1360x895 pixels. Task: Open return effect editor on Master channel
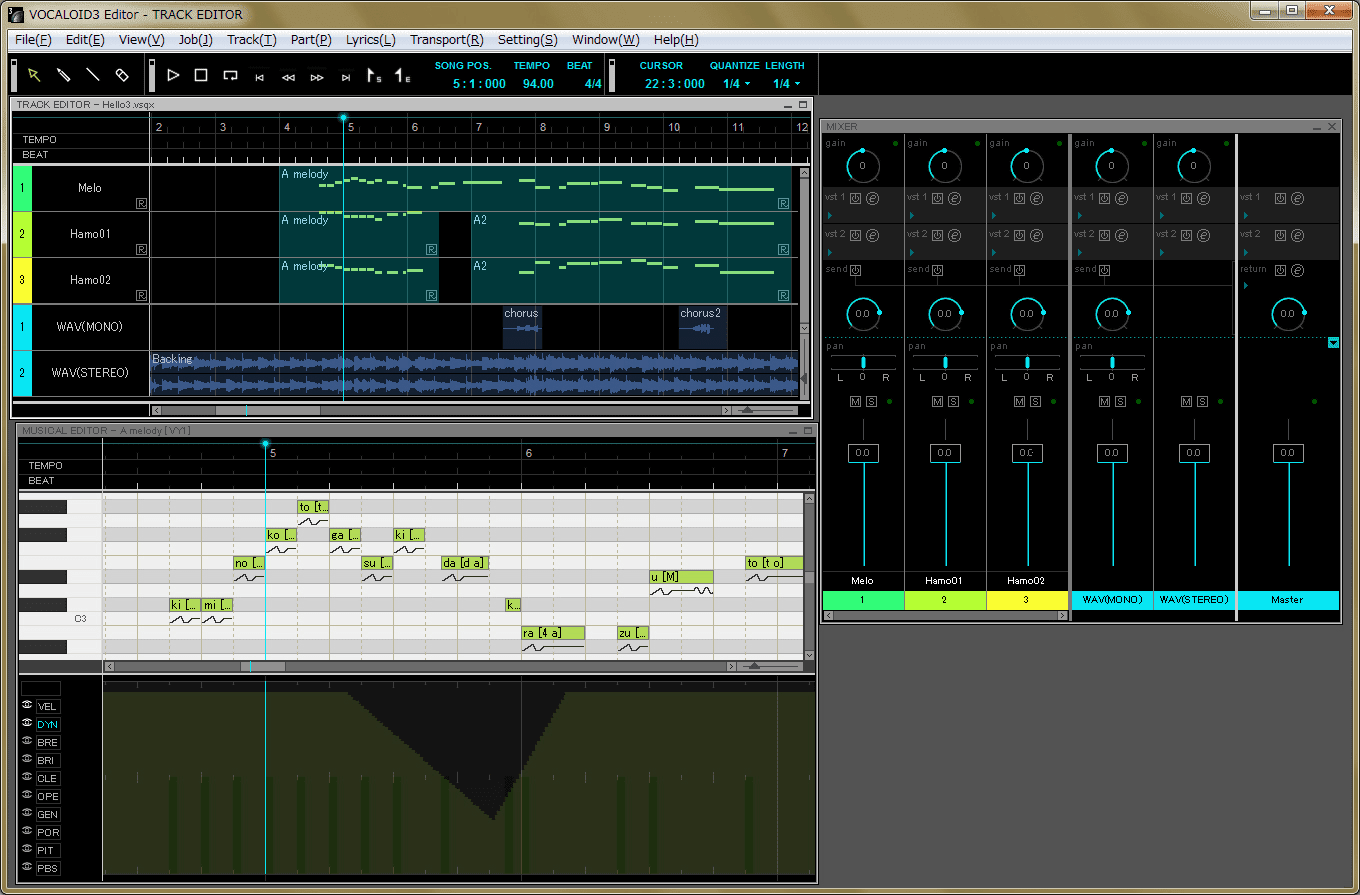[1297, 270]
